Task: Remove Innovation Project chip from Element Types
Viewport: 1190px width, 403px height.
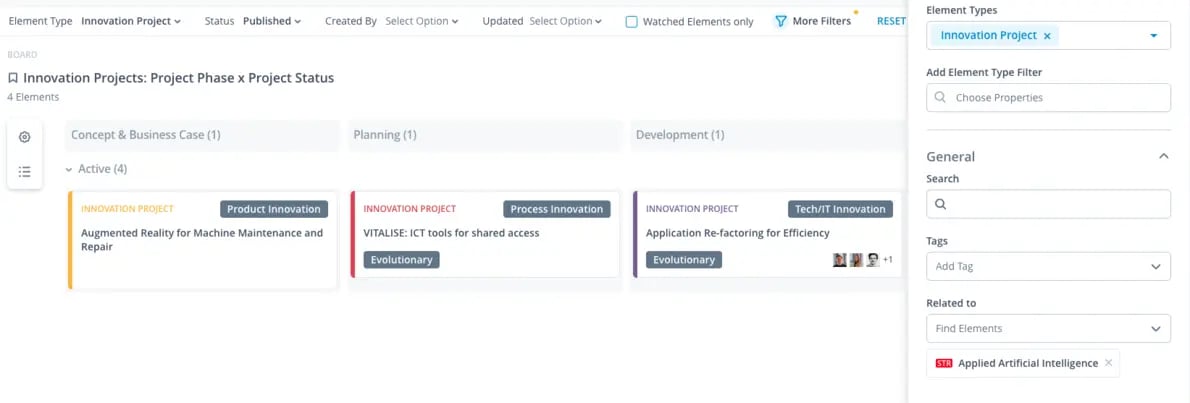Action: (x=1047, y=36)
